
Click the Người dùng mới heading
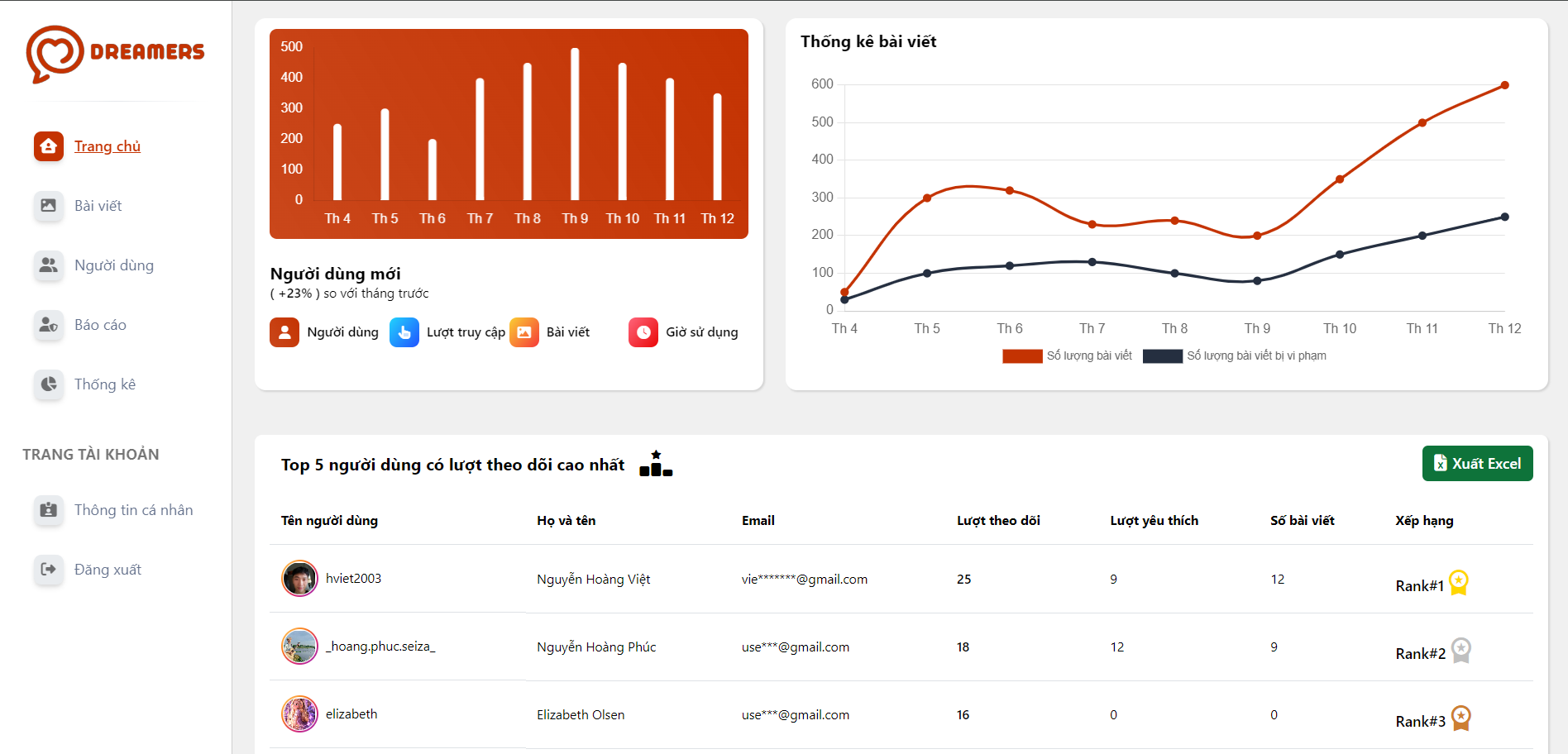pyautogui.click(x=335, y=274)
